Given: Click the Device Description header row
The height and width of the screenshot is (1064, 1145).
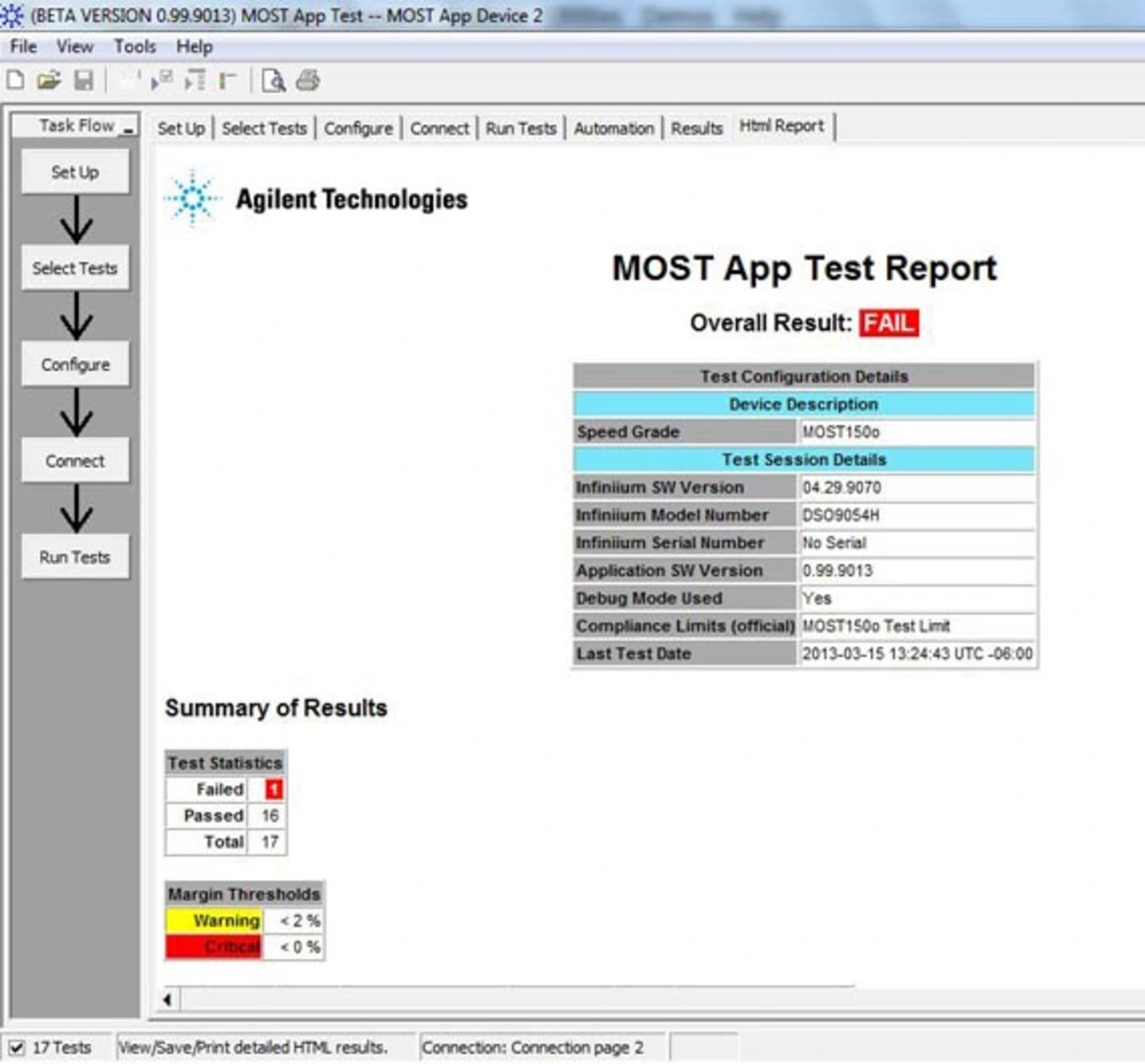Looking at the screenshot, I should pyautogui.click(x=804, y=404).
